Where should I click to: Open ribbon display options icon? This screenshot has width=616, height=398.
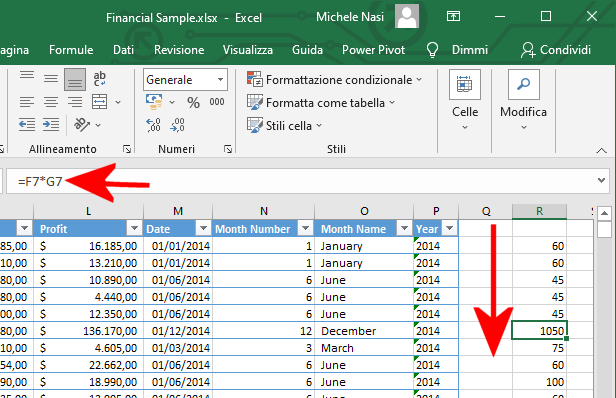click(453, 16)
